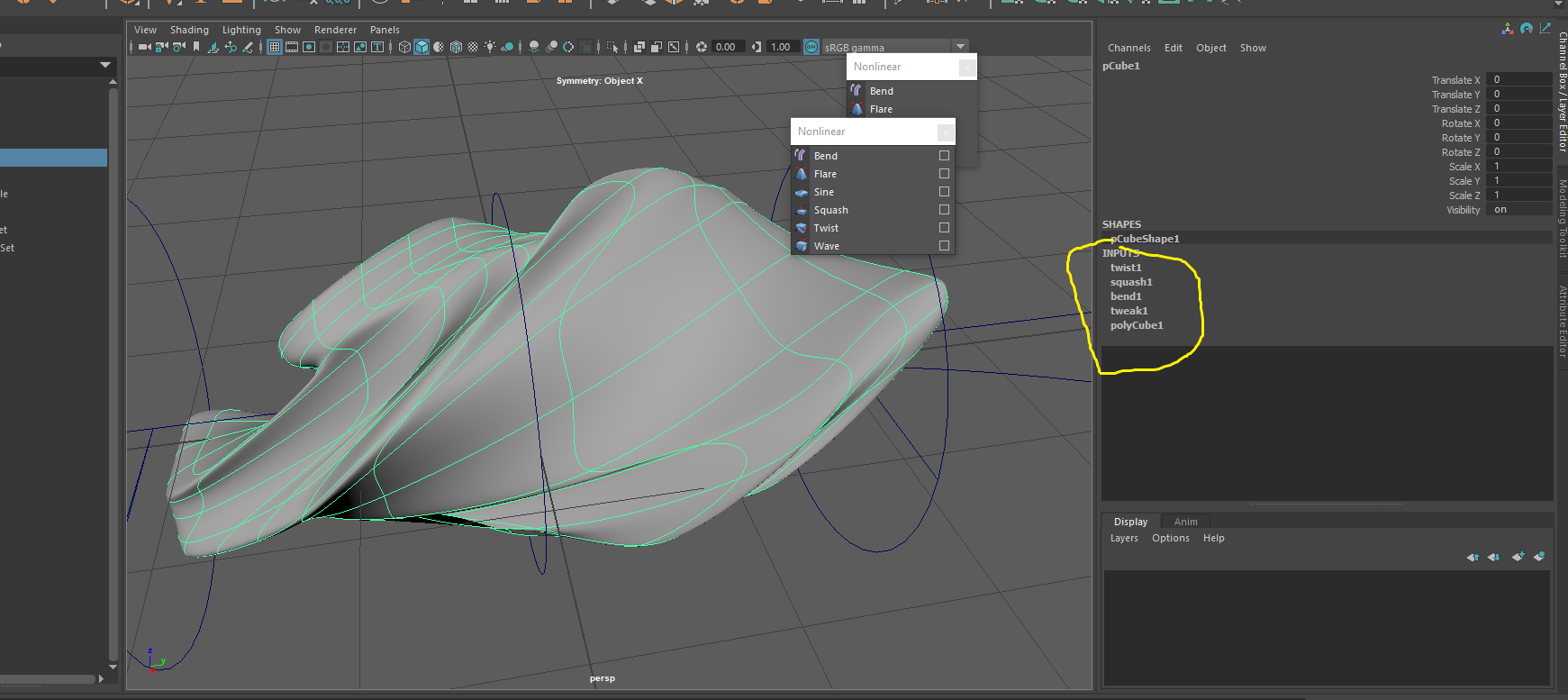The width and height of the screenshot is (1568, 700).
Task: Expand the twist1 input node
Action: [x=1125, y=268]
